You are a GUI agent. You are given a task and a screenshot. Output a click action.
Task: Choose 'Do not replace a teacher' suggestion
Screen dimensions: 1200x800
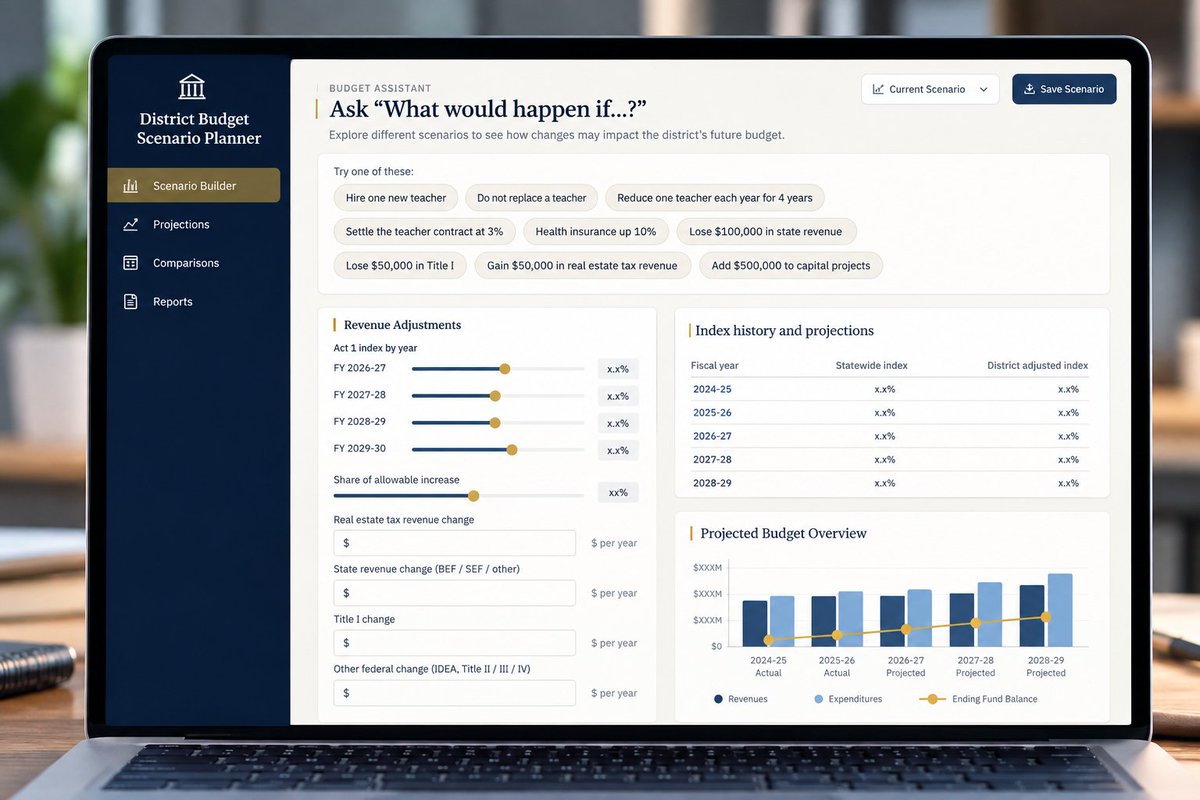(532, 198)
